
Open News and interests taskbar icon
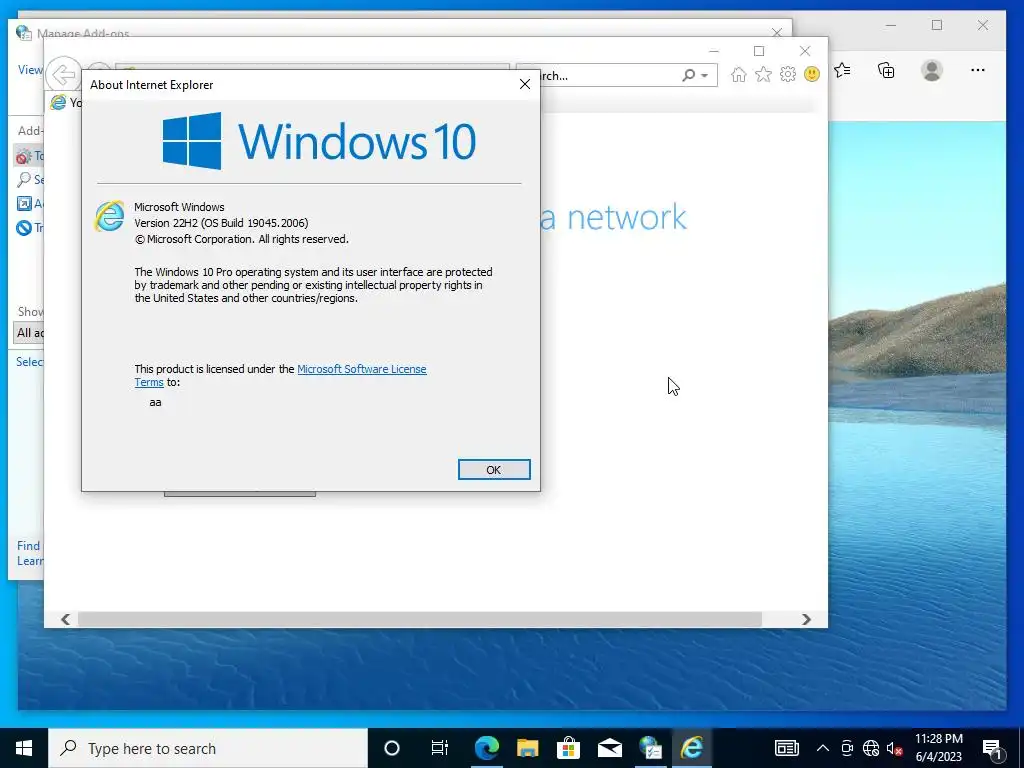pyautogui.click(x=787, y=748)
